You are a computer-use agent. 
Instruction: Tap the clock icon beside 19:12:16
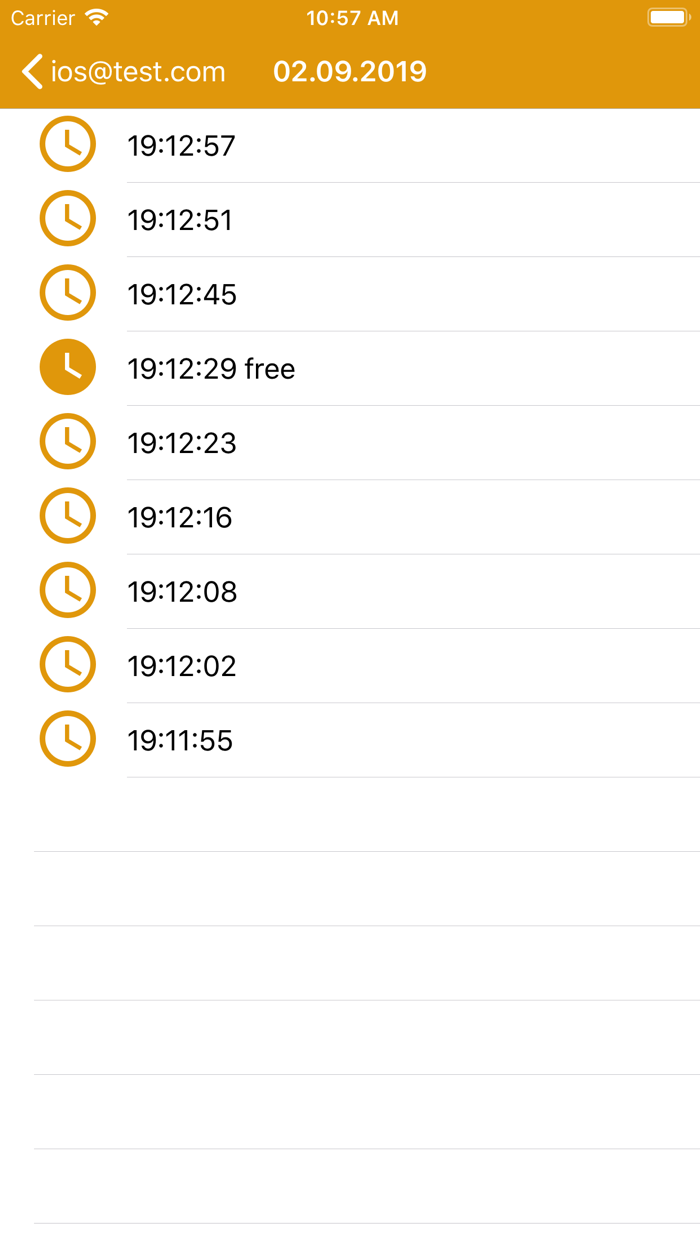[67, 516]
